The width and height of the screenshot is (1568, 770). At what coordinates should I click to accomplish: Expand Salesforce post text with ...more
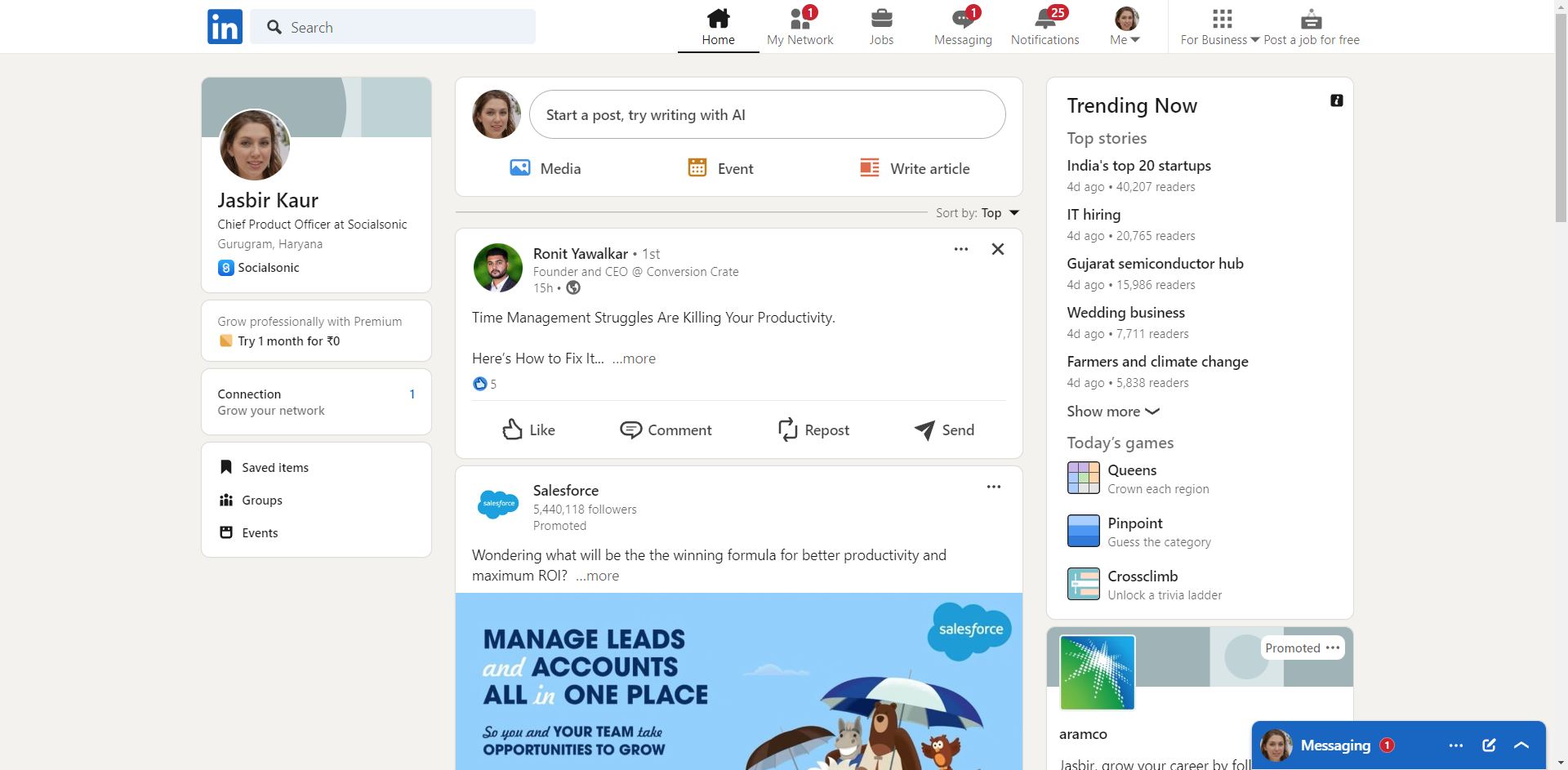tap(597, 576)
